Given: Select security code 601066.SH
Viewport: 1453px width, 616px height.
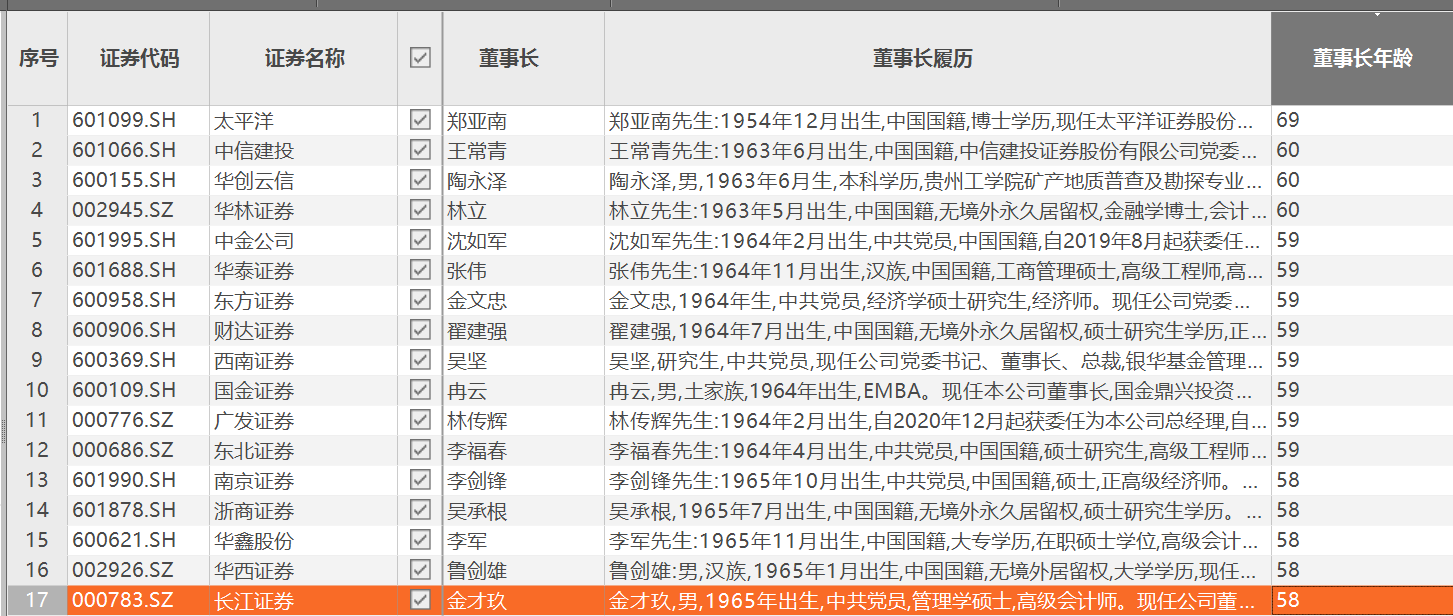Looking at the screenshot, I should [124, 151].
